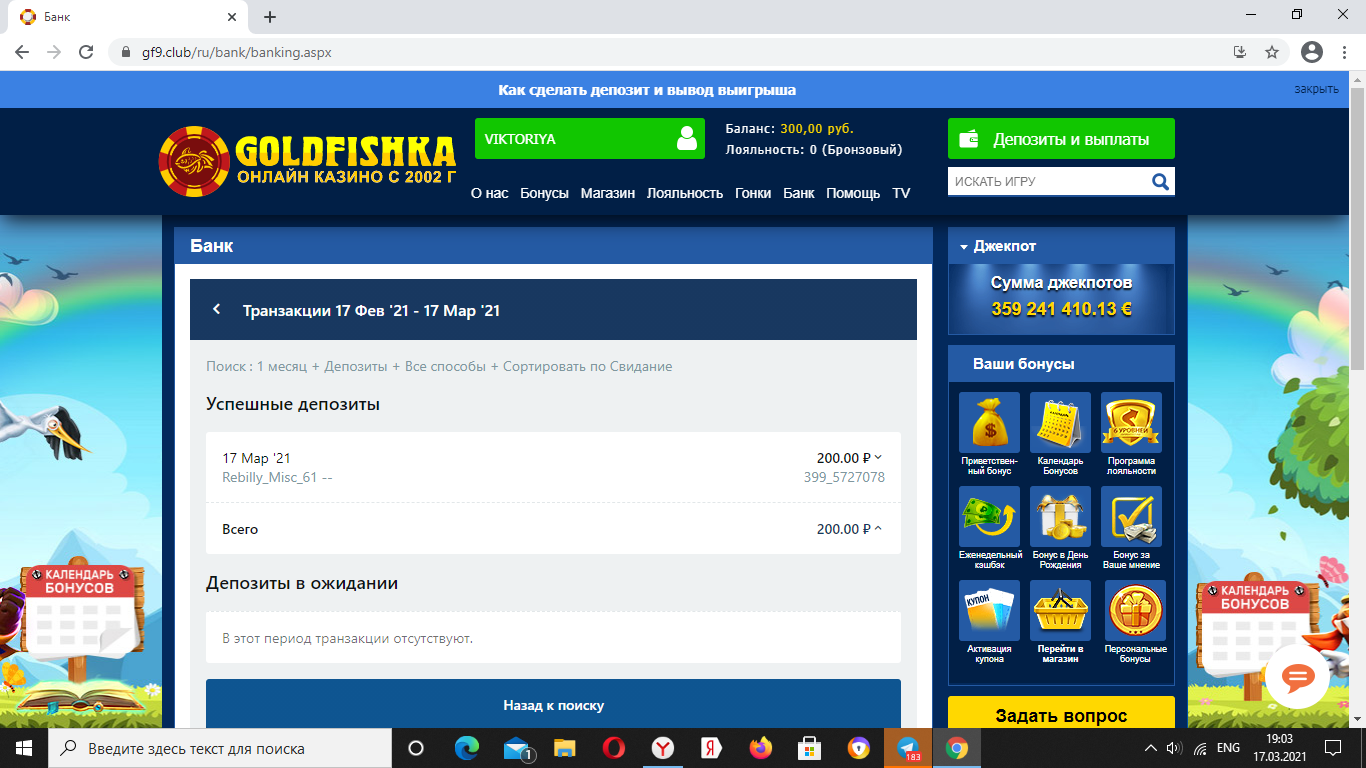This screenshot has width=1366, height=768.
Task: Click the browser address bar
Action: coord(670,52)
